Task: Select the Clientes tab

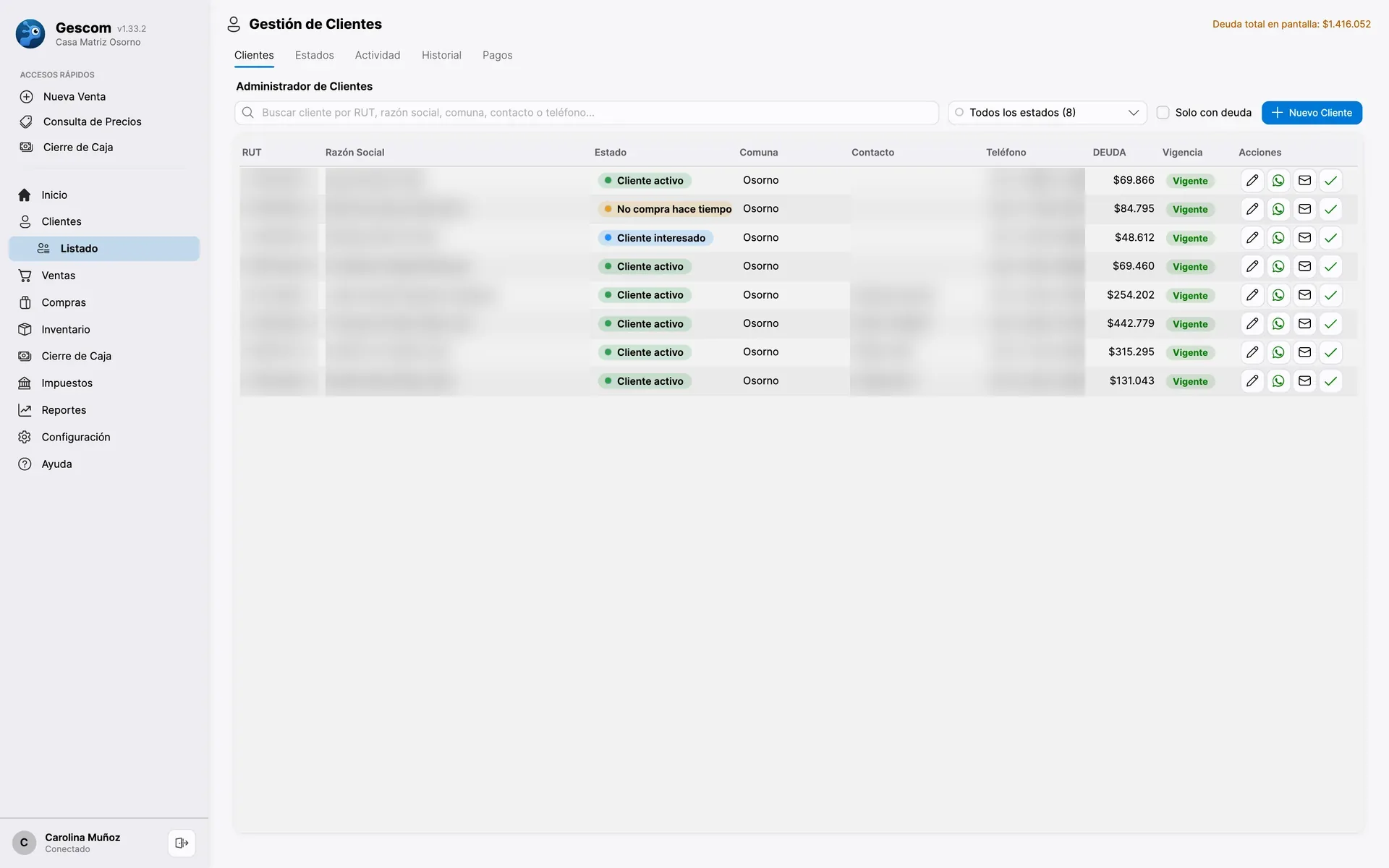Action: (254, 55)
